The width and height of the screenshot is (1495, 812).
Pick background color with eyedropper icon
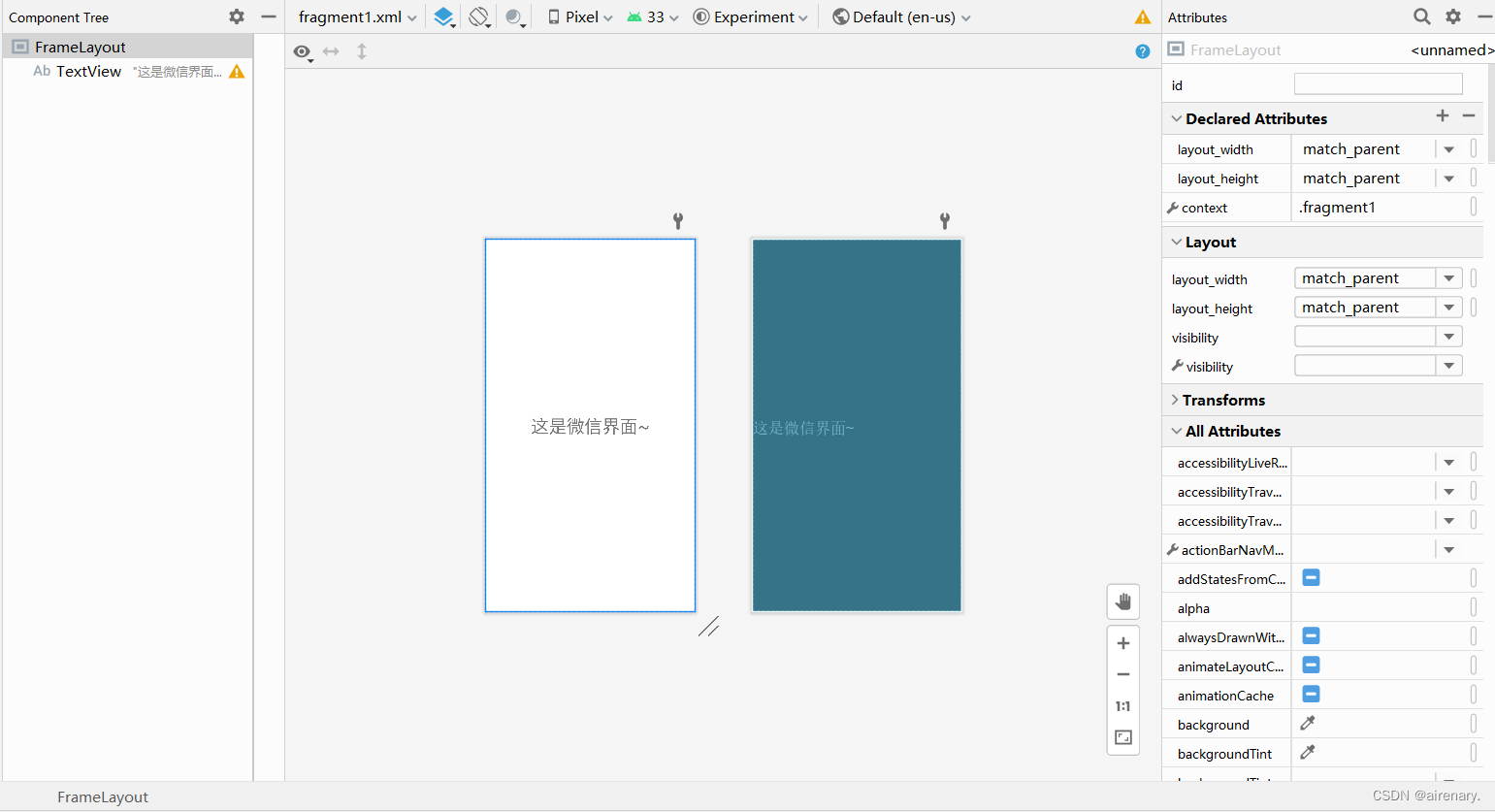point(1308,724)
